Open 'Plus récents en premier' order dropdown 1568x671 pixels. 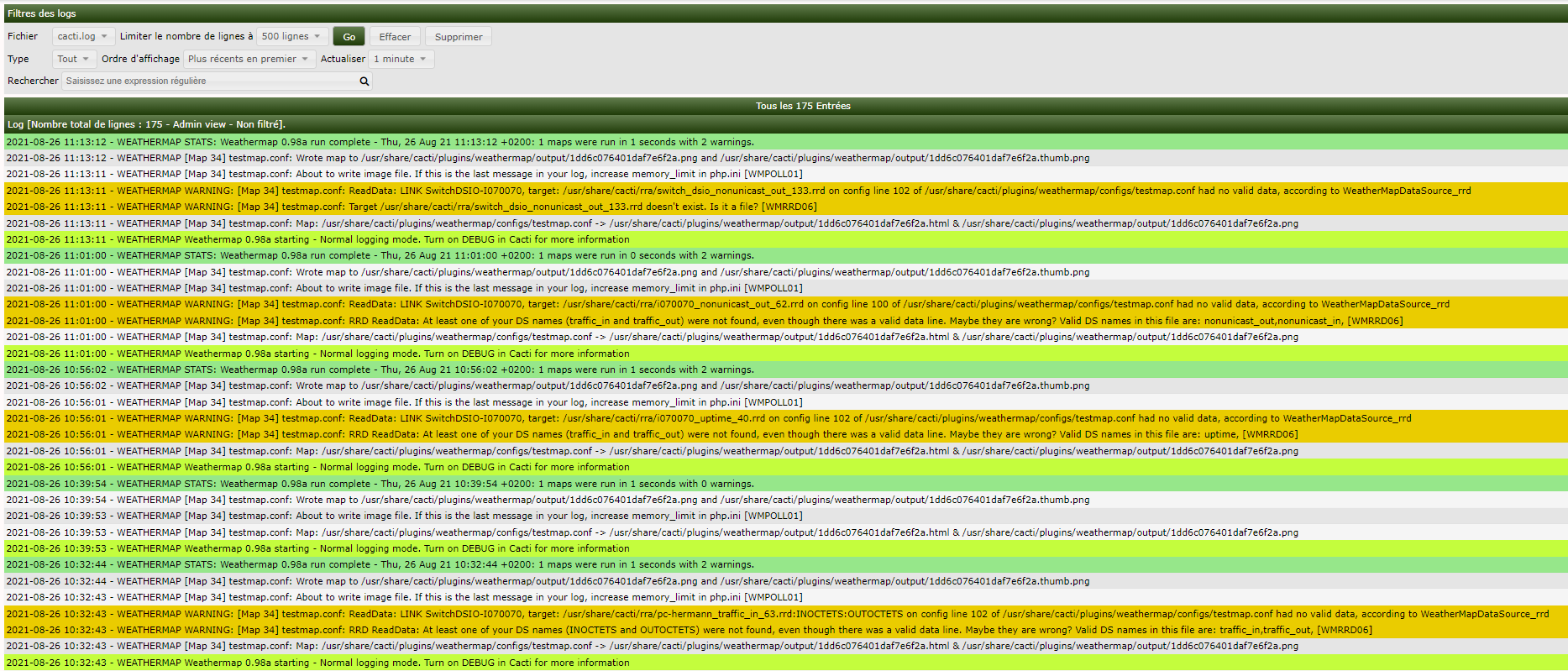tap(249, 59)
